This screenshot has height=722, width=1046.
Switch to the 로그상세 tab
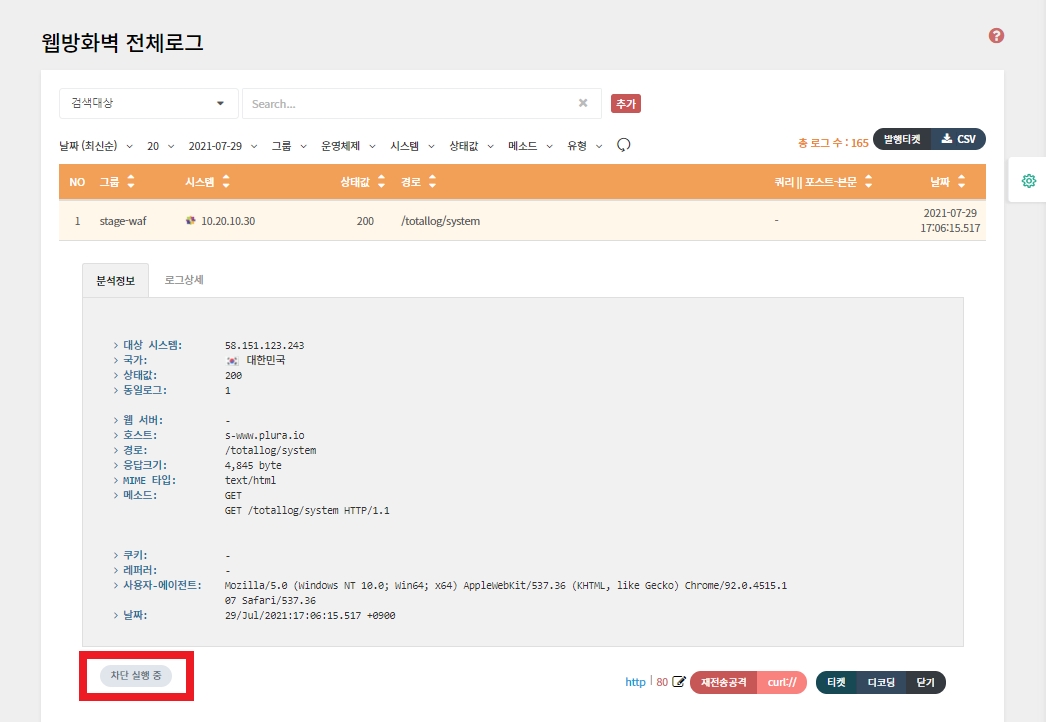(184, 280)
